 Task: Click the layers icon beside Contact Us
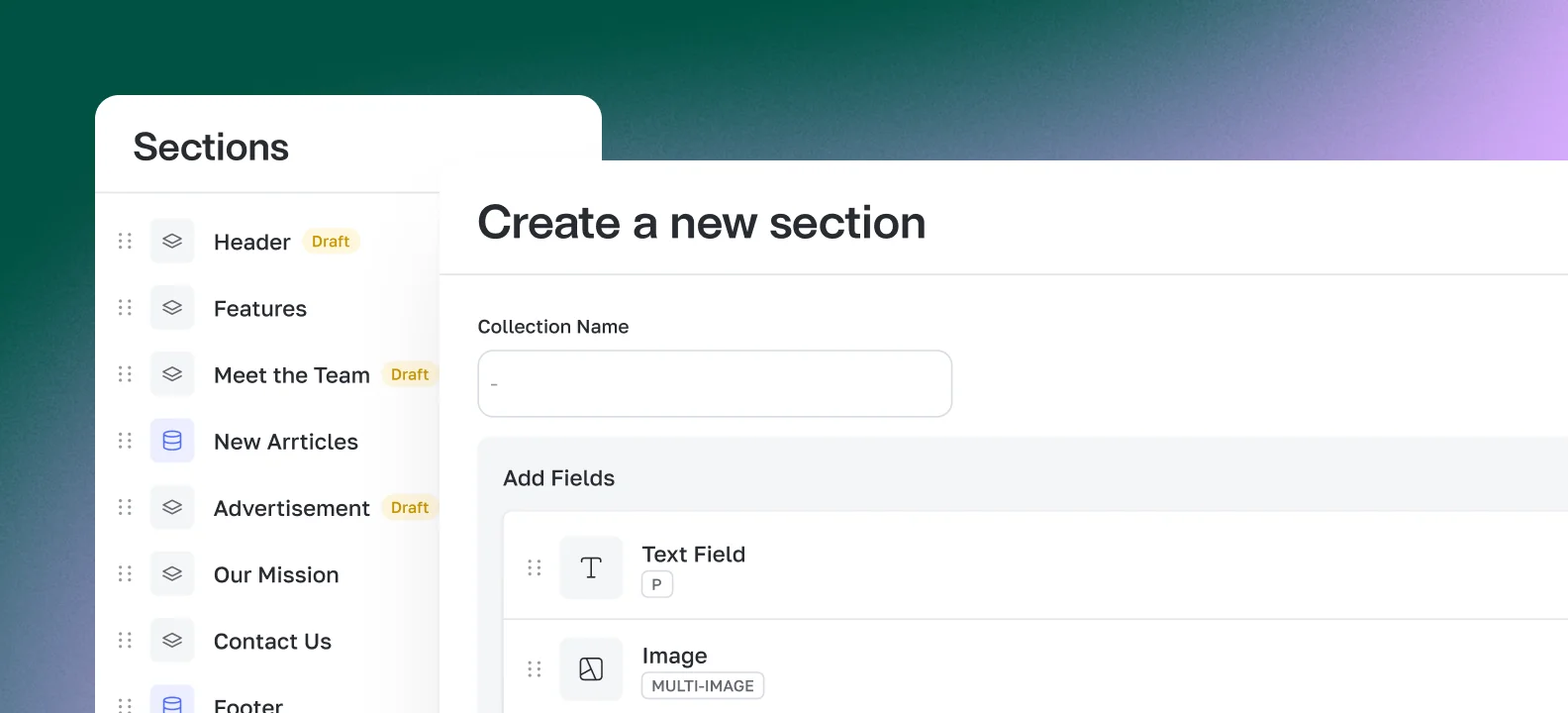pos(171,640)
